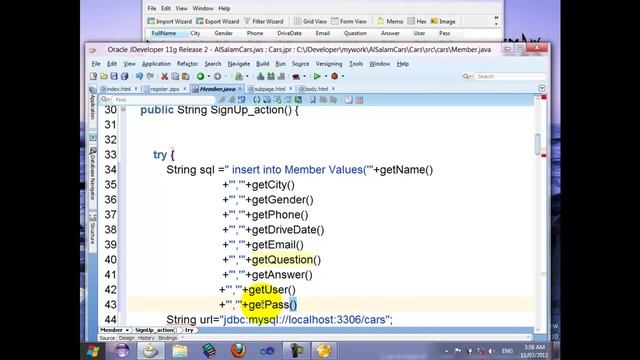Open dropdown arrow beside Back navigation icon
Screen dimensions: 640x360
pos(209,76)
